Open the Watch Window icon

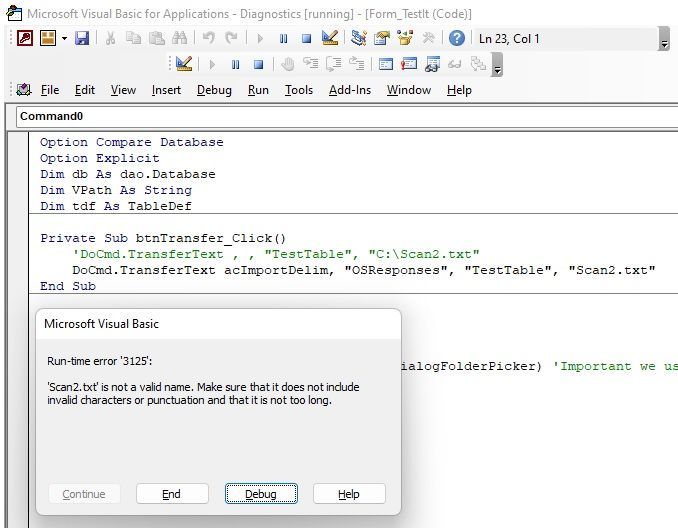click(432, 64)
